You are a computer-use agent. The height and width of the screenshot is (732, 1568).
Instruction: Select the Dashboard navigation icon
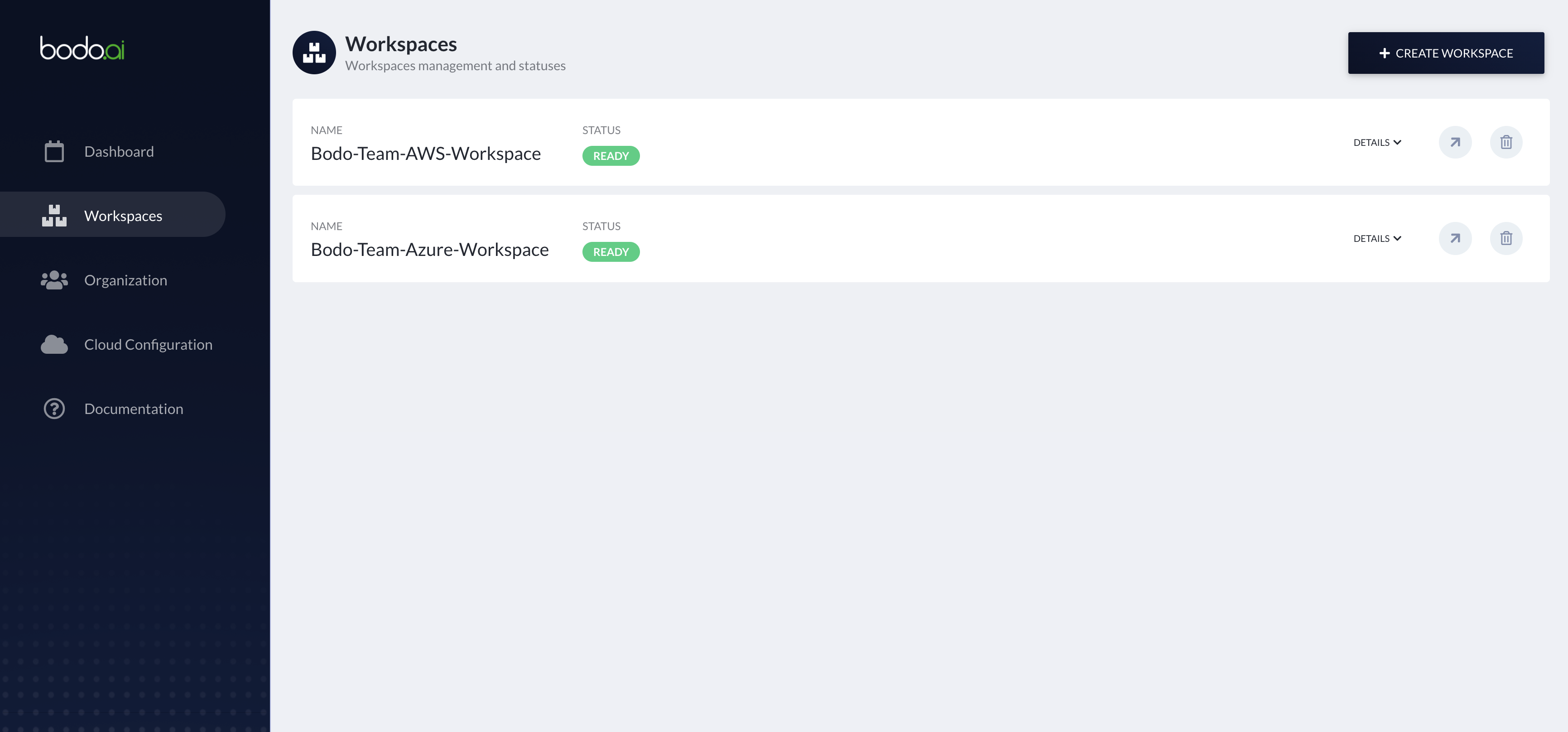53,150
